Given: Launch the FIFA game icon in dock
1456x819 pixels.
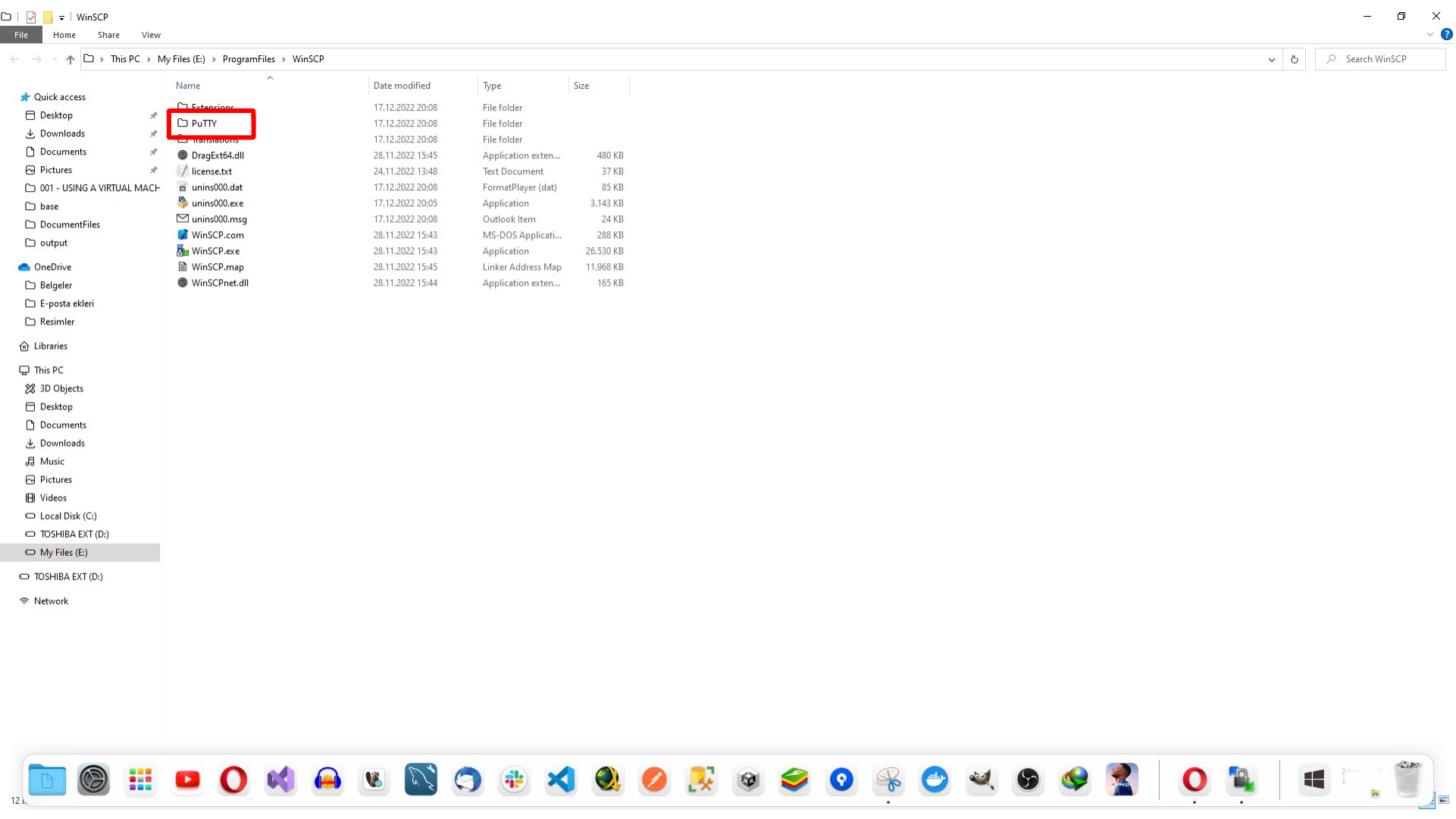Looking at the screenshot, I should tap(1122, 780).
